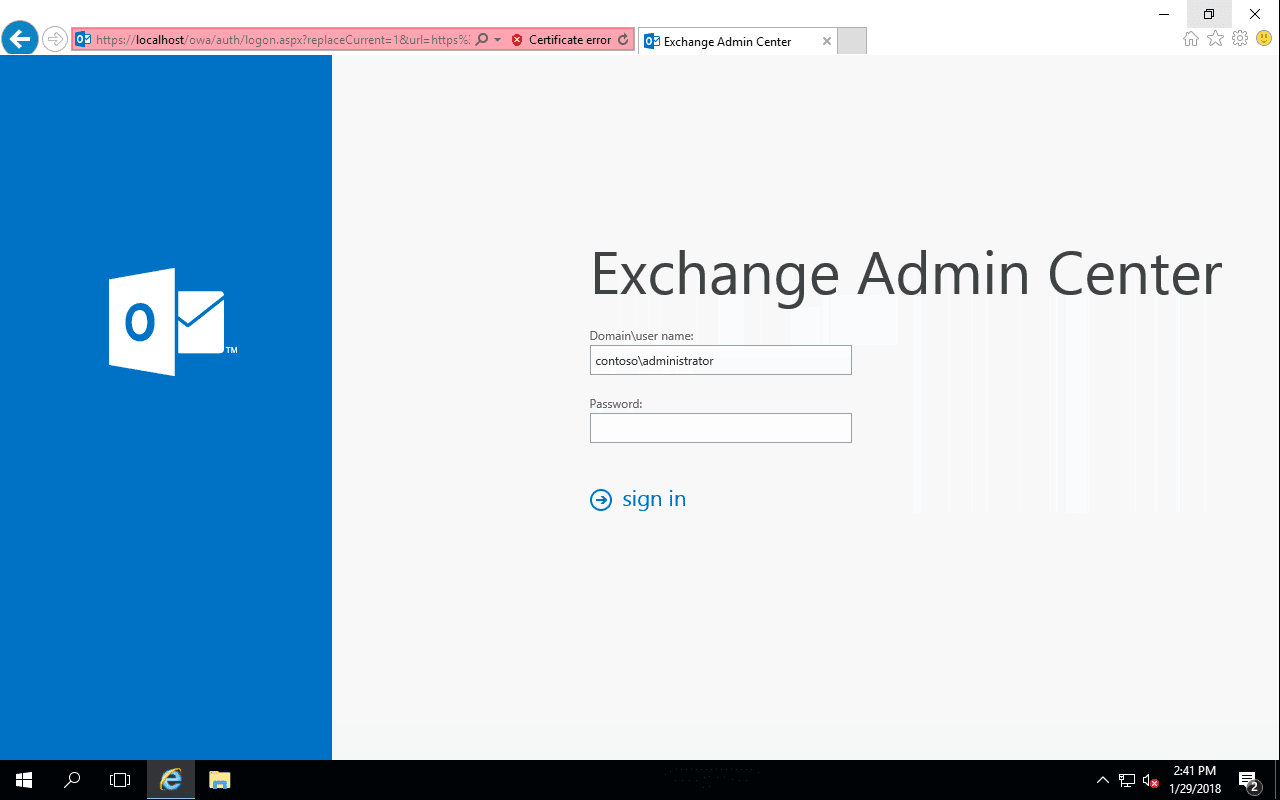
Task: Click the Refresh page icon
Action: 623,40
